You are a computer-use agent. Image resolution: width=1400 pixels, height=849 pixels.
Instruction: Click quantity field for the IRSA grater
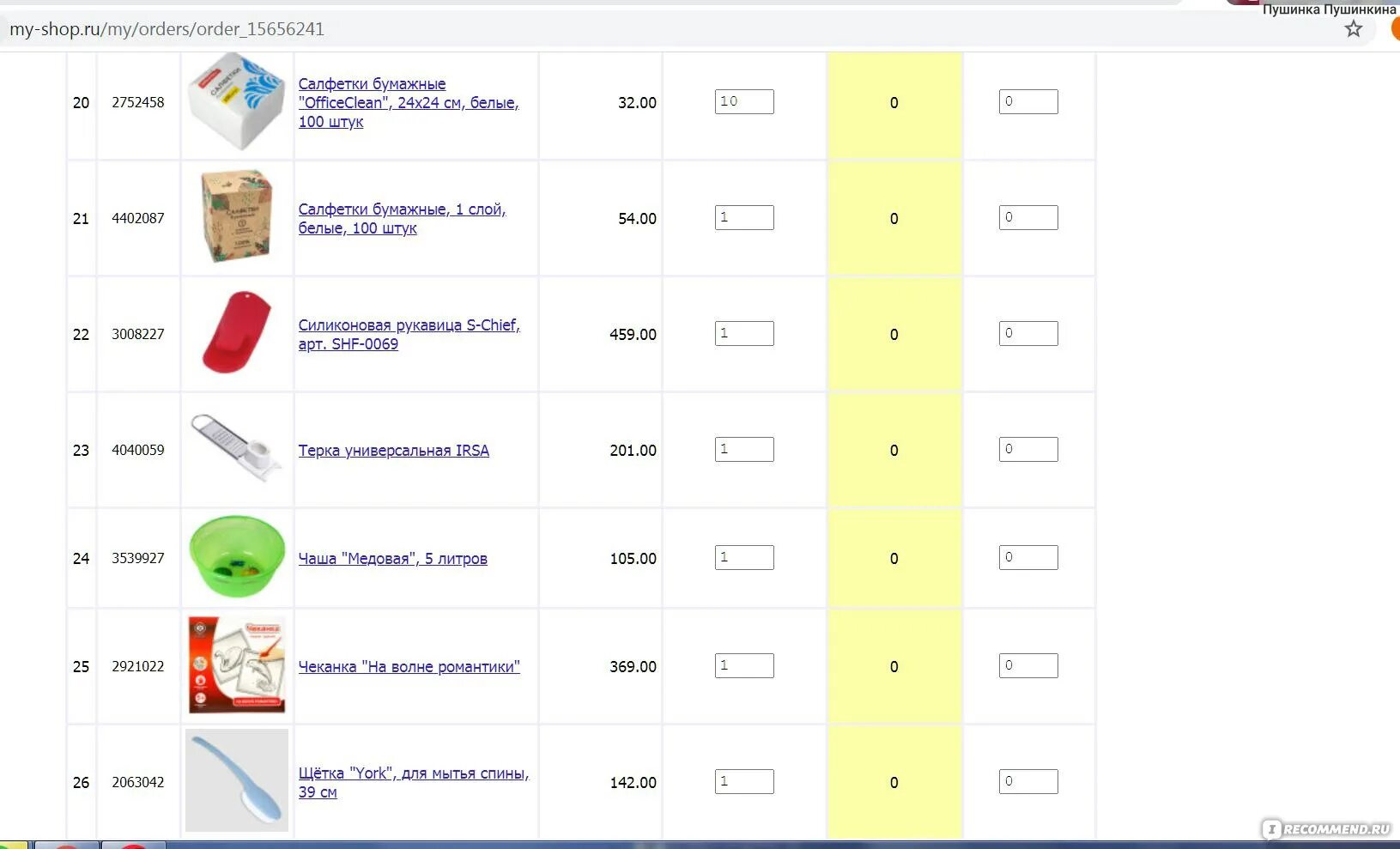click(744, 449)
